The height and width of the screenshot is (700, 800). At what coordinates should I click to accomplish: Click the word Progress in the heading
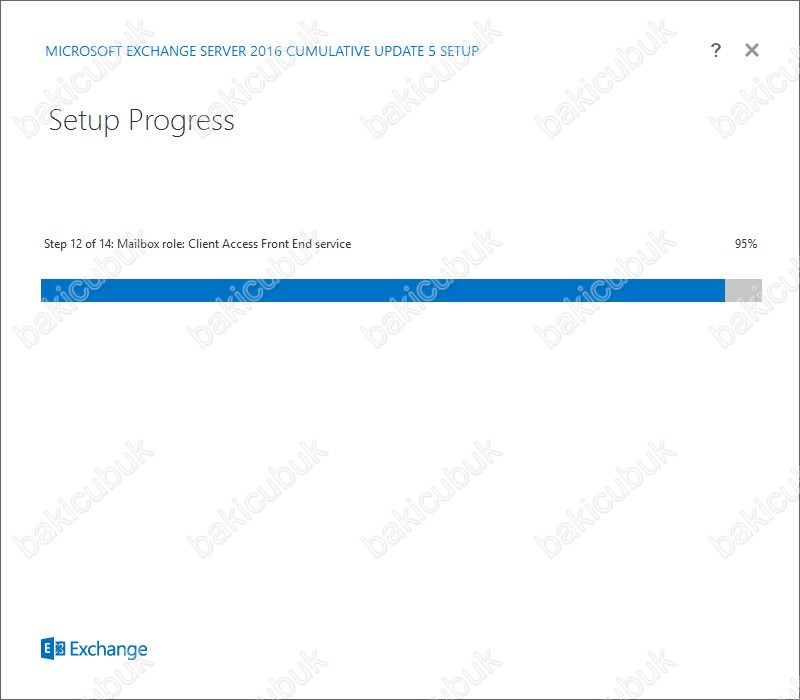(181, 121)
